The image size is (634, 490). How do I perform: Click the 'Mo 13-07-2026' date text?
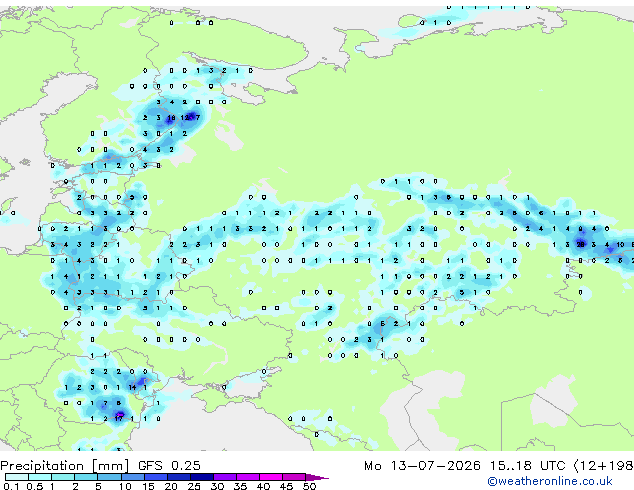click(x=422, y=466)
